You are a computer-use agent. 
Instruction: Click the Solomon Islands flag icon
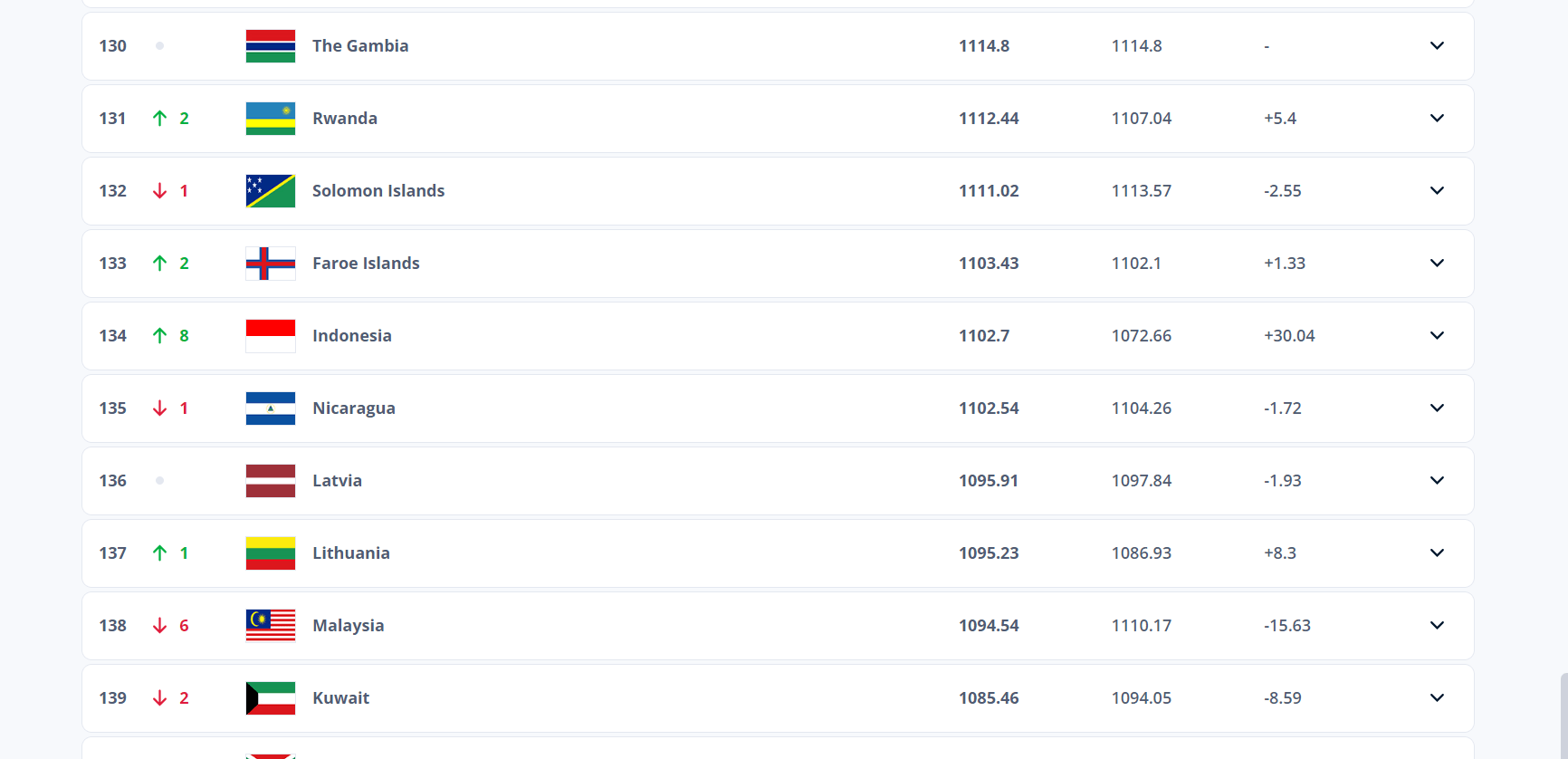click(270, 191)
